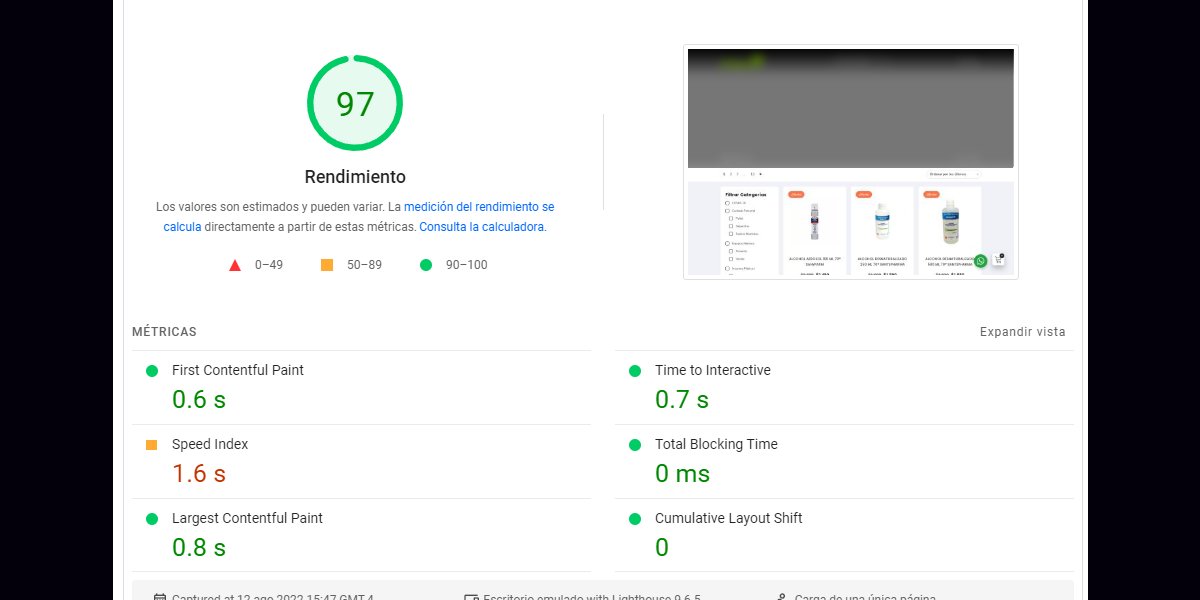Click the red triangle icon for 0–49 range
The height and width of the screenshot is (600, 1200).
click(x=234, y=264)
